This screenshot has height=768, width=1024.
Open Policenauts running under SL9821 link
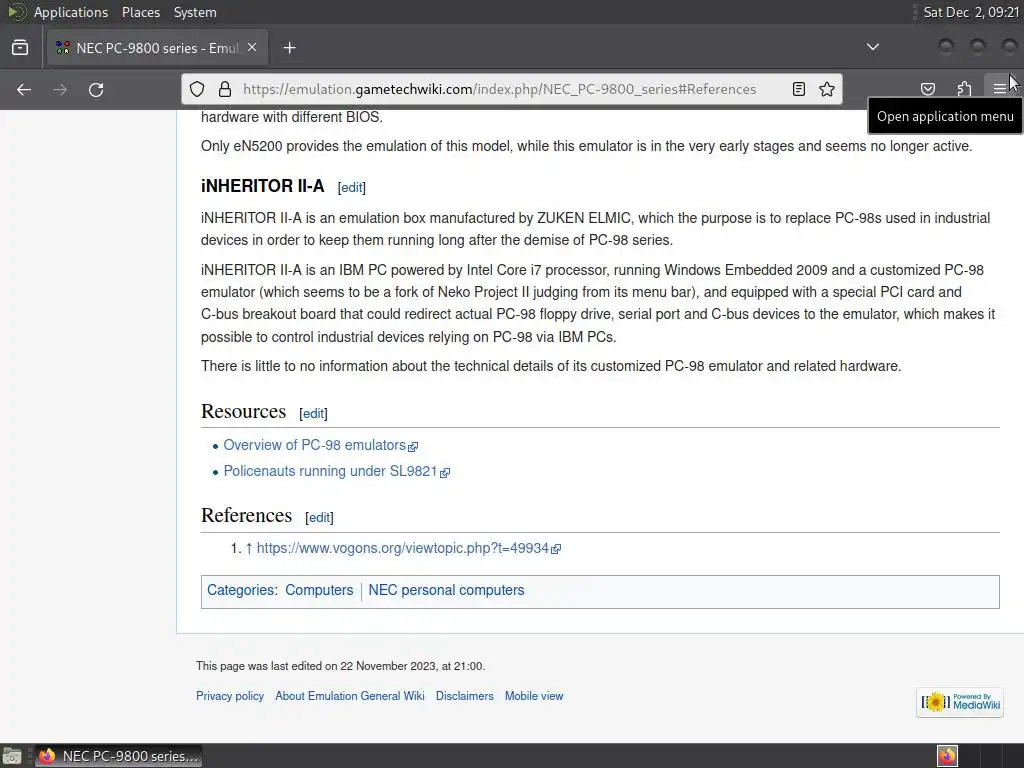(x=336, y=472)
